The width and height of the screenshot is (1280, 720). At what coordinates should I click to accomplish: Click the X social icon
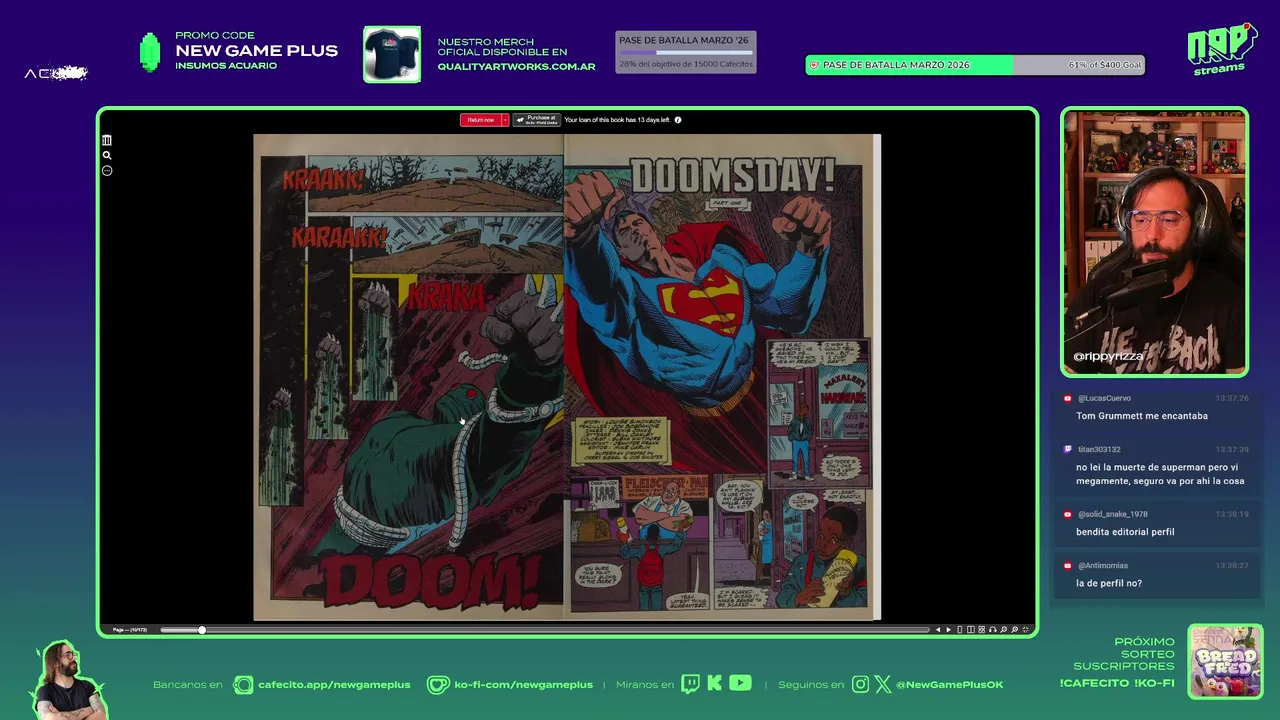click(x=883, y=684)
